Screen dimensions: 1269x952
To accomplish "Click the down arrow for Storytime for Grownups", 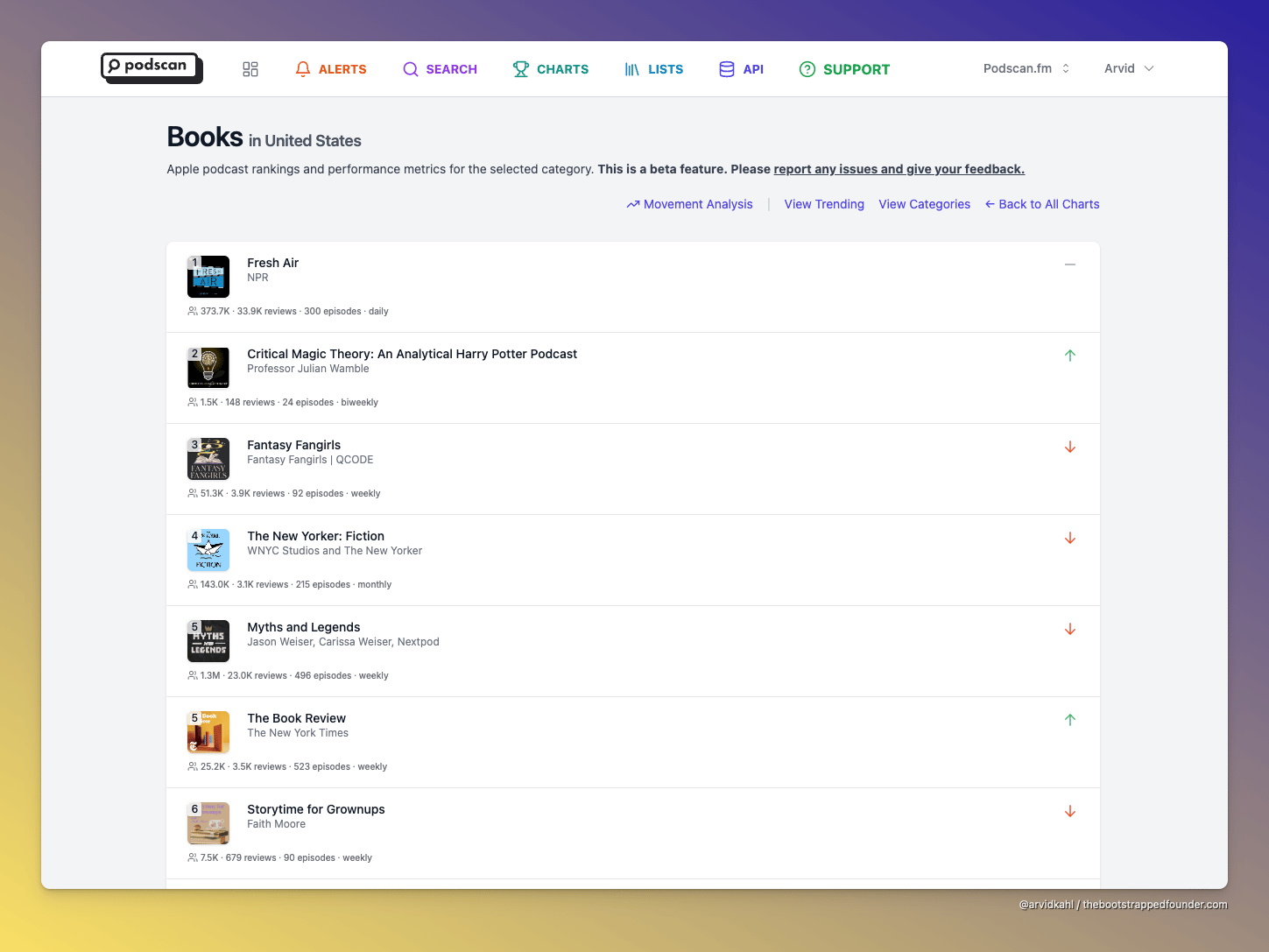I will click(1070, 811).
